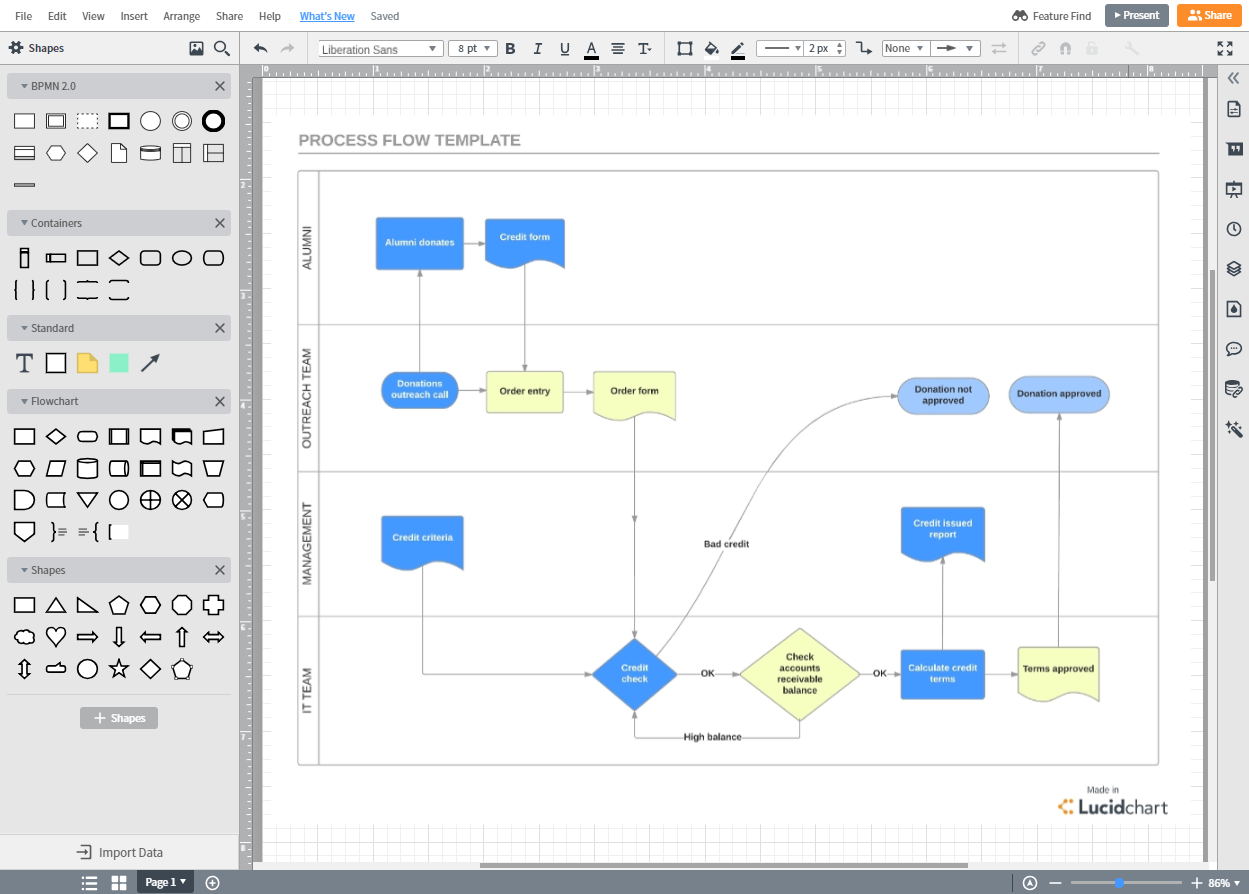Open the Layers panel icon
Image resolution: width=1249 pixels, height=894 pixels.
pos(1233,269)
